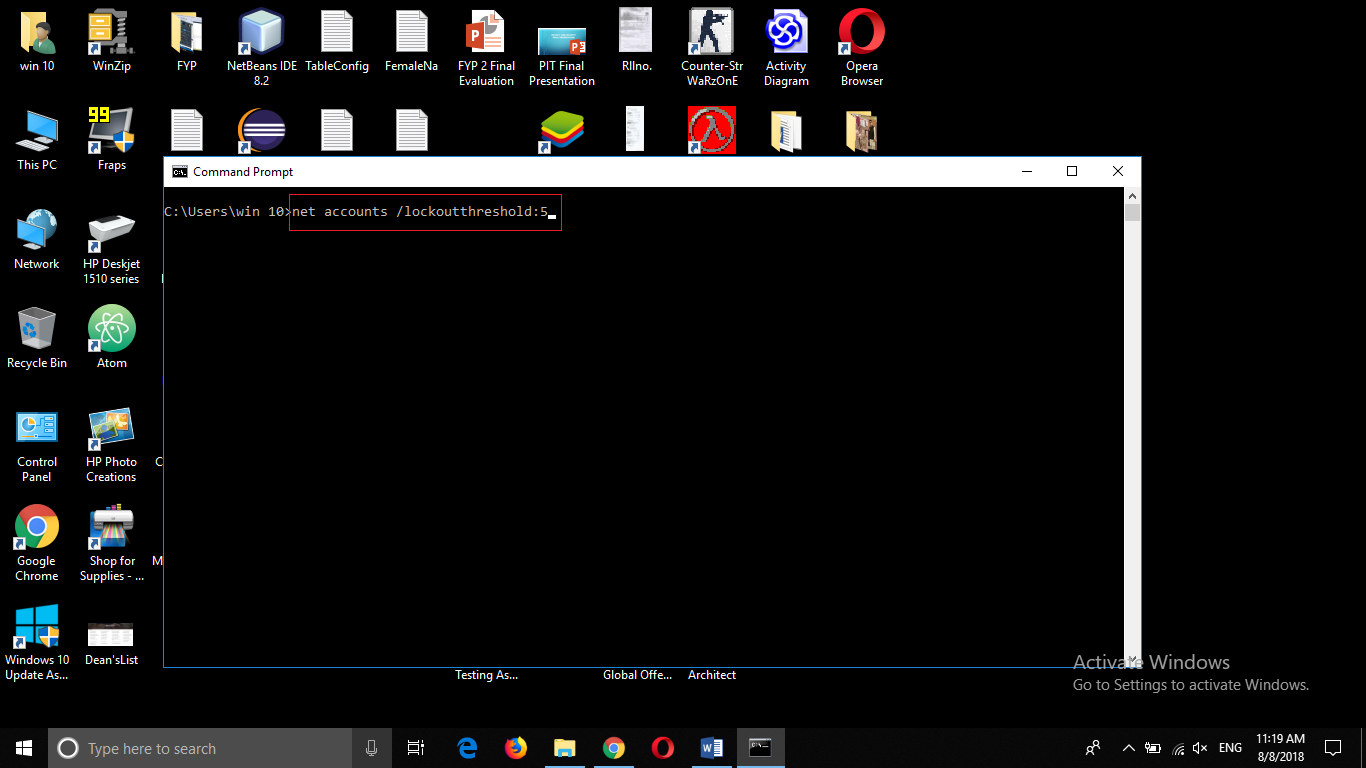Launch Firefox from the taskbar

[515, 747]
